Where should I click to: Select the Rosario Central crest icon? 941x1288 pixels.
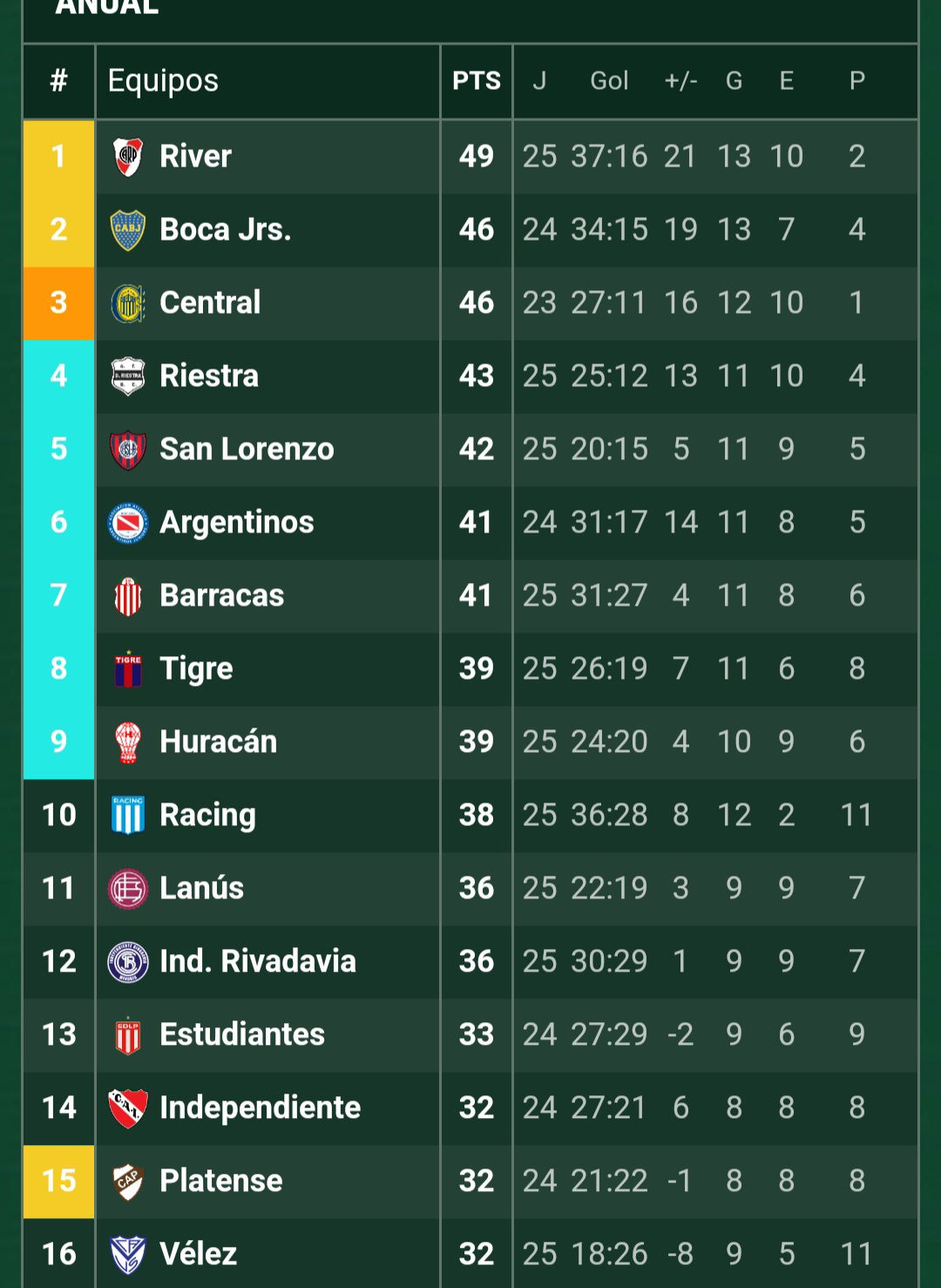[x=128, y=303]
